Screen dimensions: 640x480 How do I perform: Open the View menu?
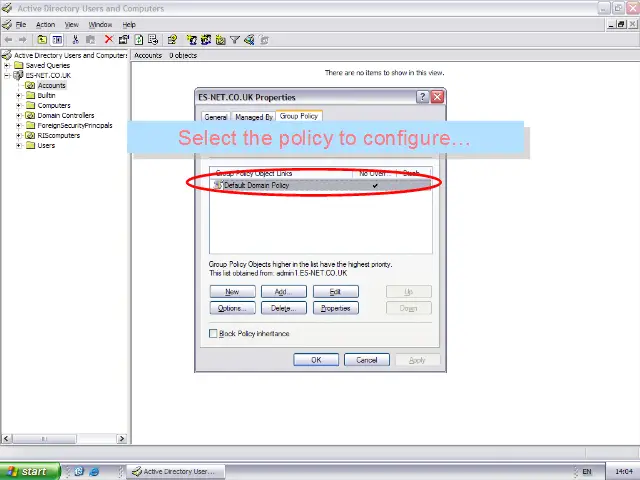click(71, 24)
